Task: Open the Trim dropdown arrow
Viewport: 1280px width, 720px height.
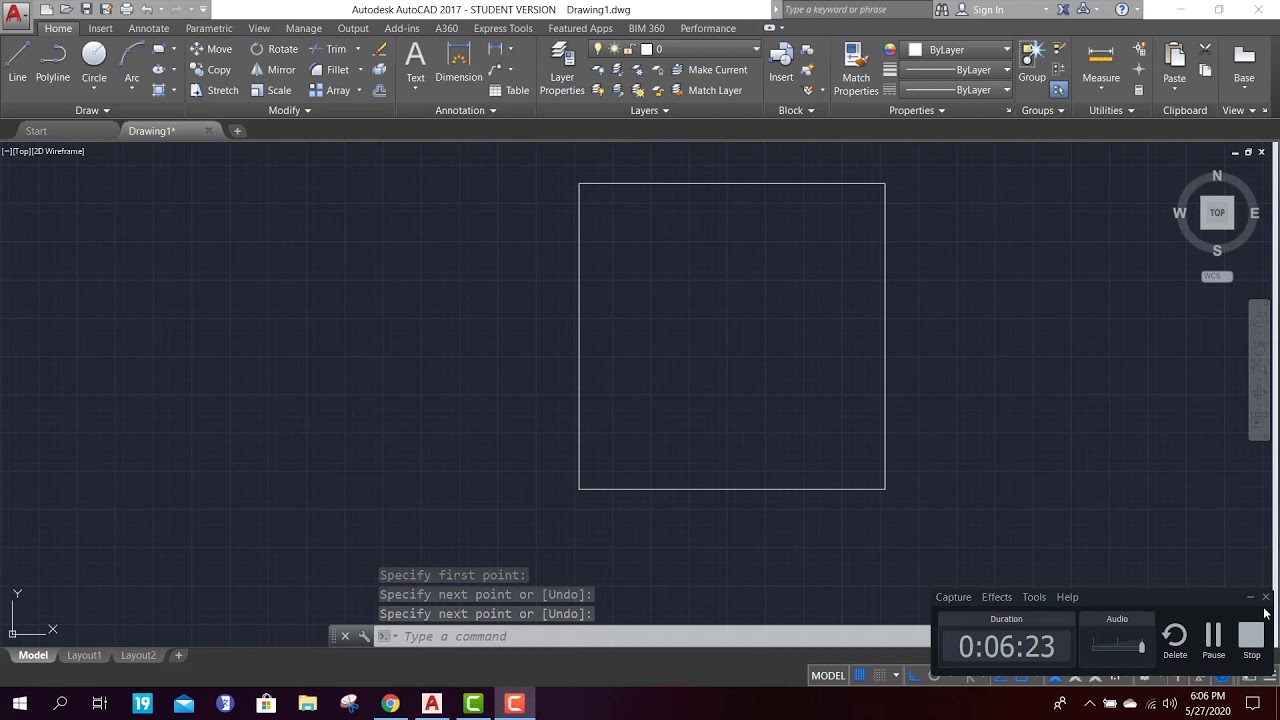Action: pos(357,49)
